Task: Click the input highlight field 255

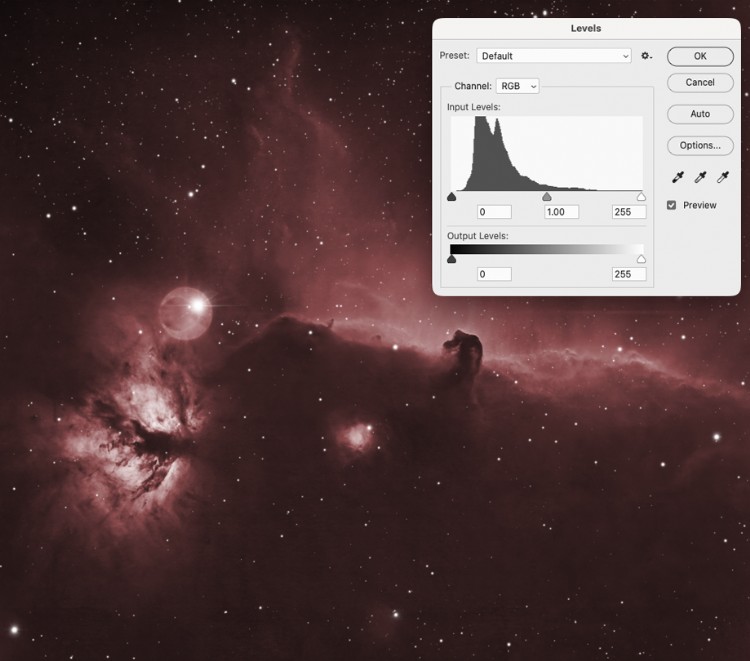Action: click(x=629, y=212)
